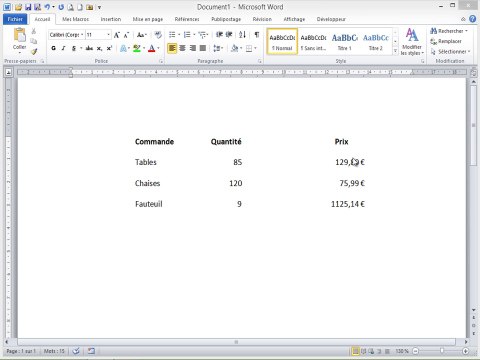
Task: Apply subscript formatting
Action: tap(99, 48)
